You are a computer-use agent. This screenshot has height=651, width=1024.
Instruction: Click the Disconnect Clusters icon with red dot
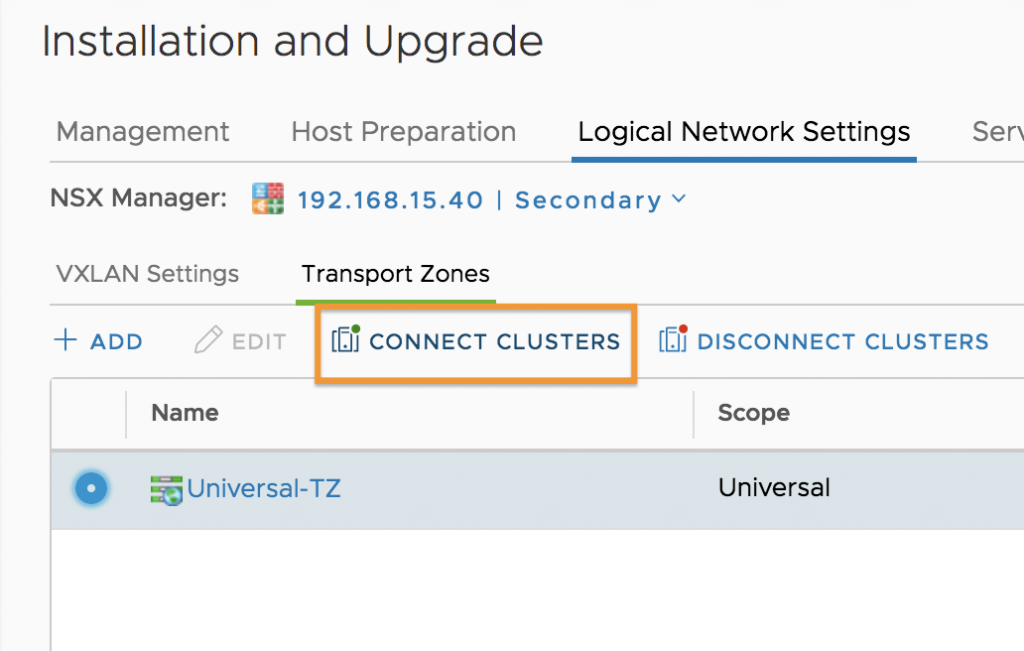click(673, 338)
